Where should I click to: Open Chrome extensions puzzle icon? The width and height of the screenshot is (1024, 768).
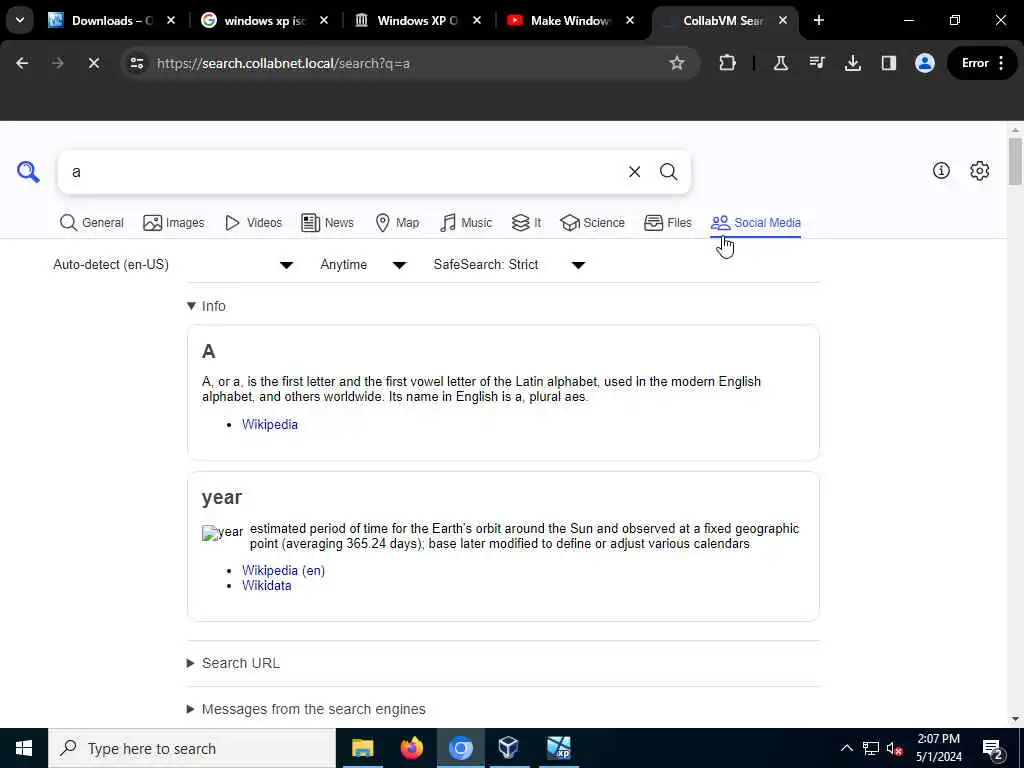click(727, 63)
